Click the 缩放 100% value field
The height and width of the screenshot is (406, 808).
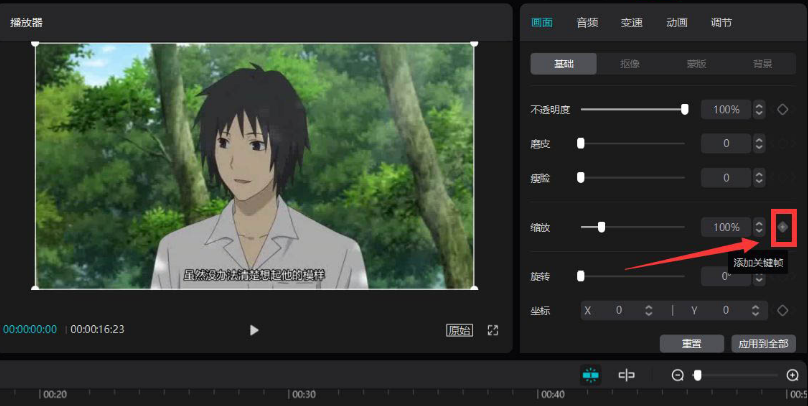click(726, 227)
